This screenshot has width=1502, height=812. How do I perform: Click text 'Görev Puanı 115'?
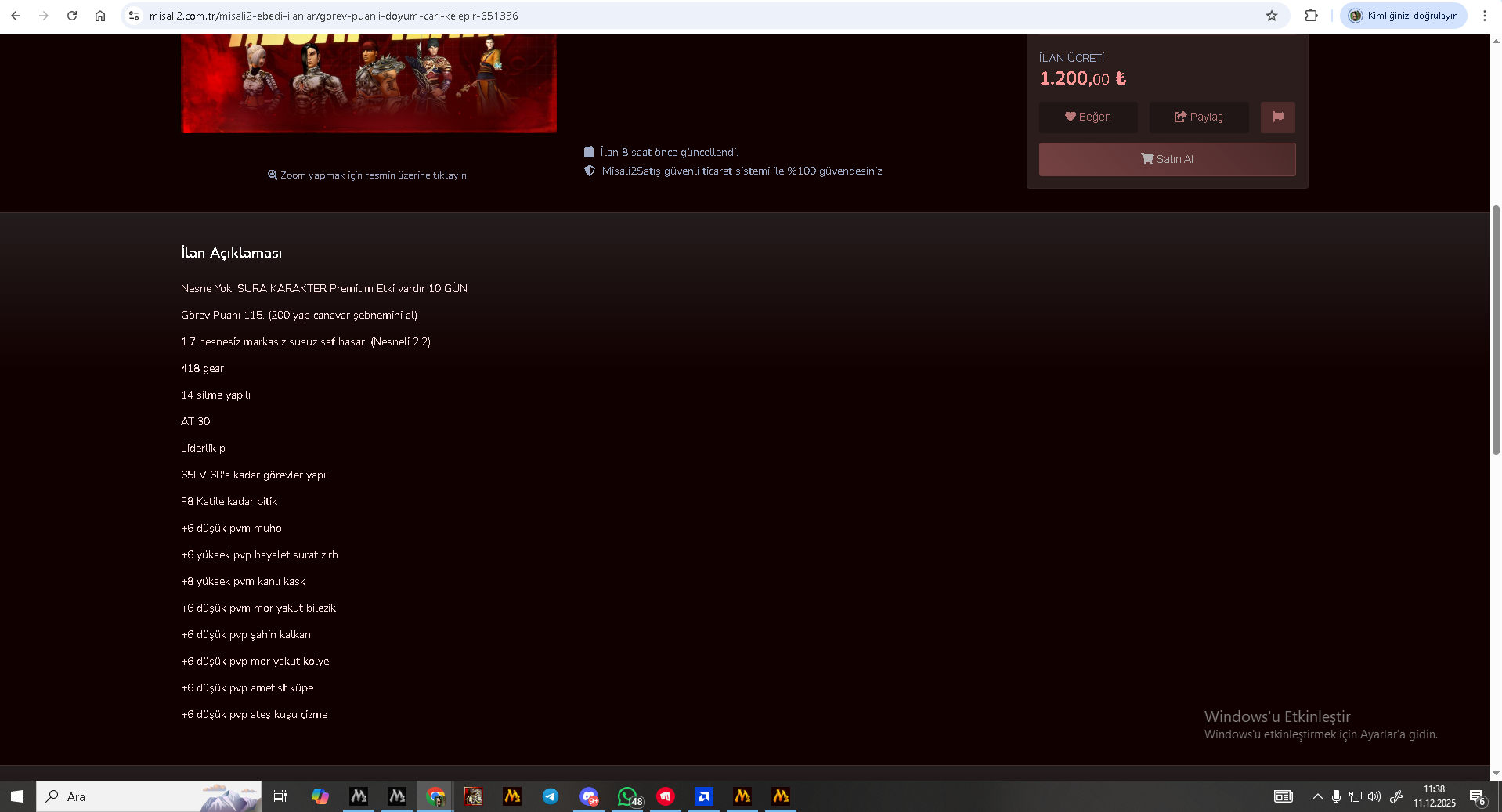tap(222, 315)
